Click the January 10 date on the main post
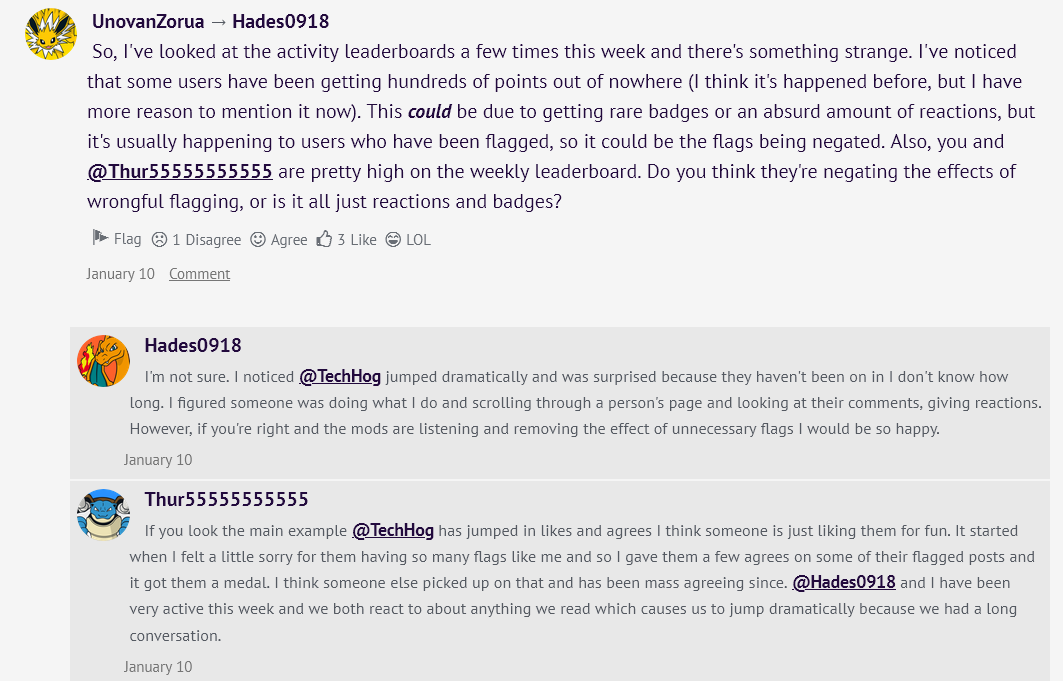 click(120, 274)
